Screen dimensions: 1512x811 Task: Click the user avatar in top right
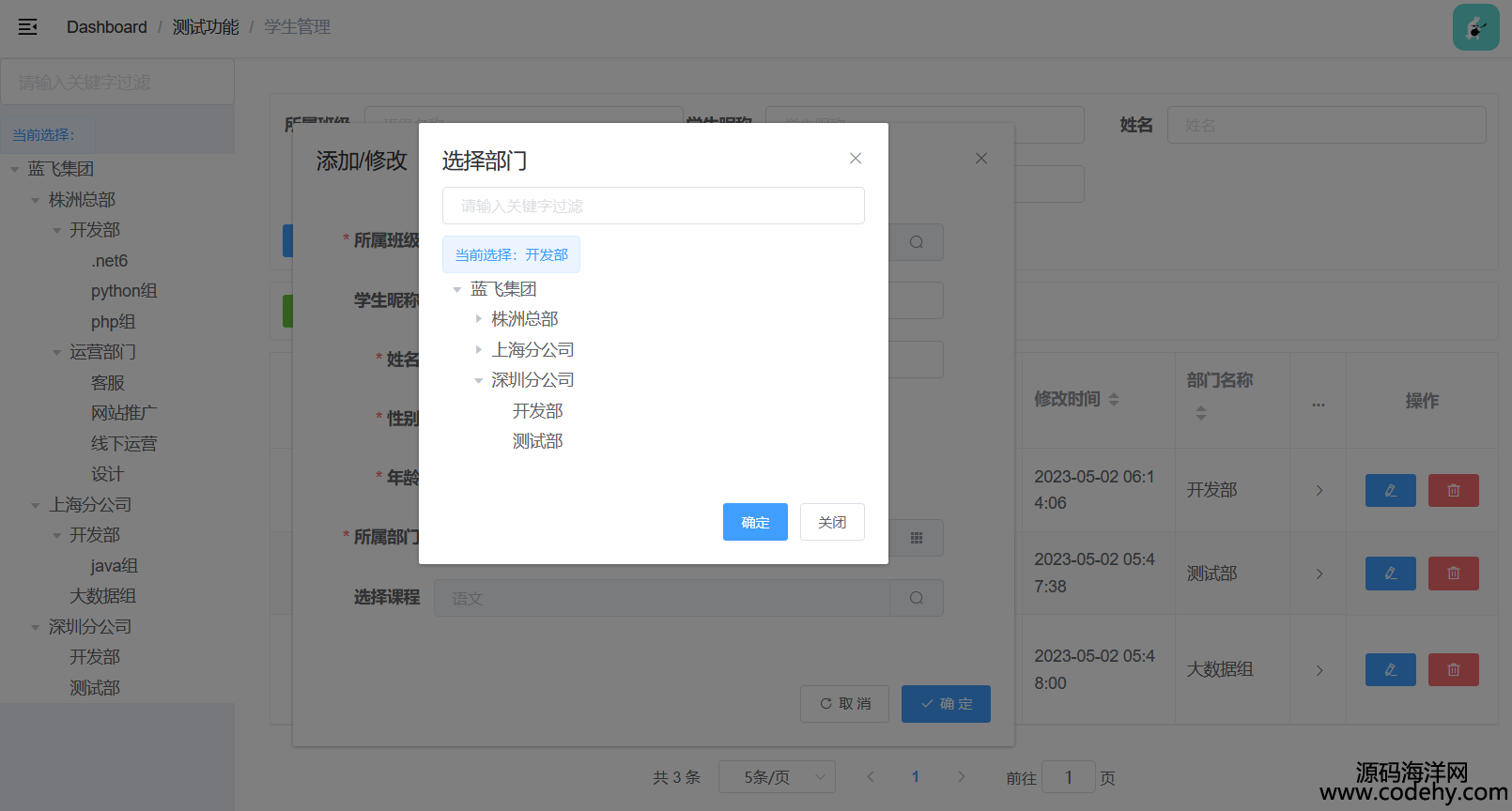pos(1475,27)
